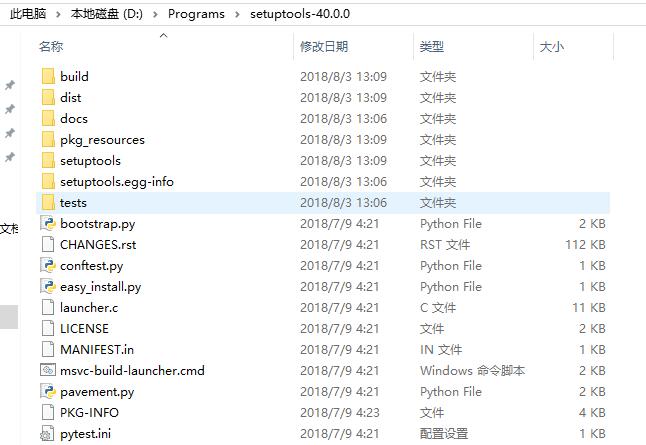
Task: Click the 4 KB size of PKG-INFO
Action: [592, 413]
